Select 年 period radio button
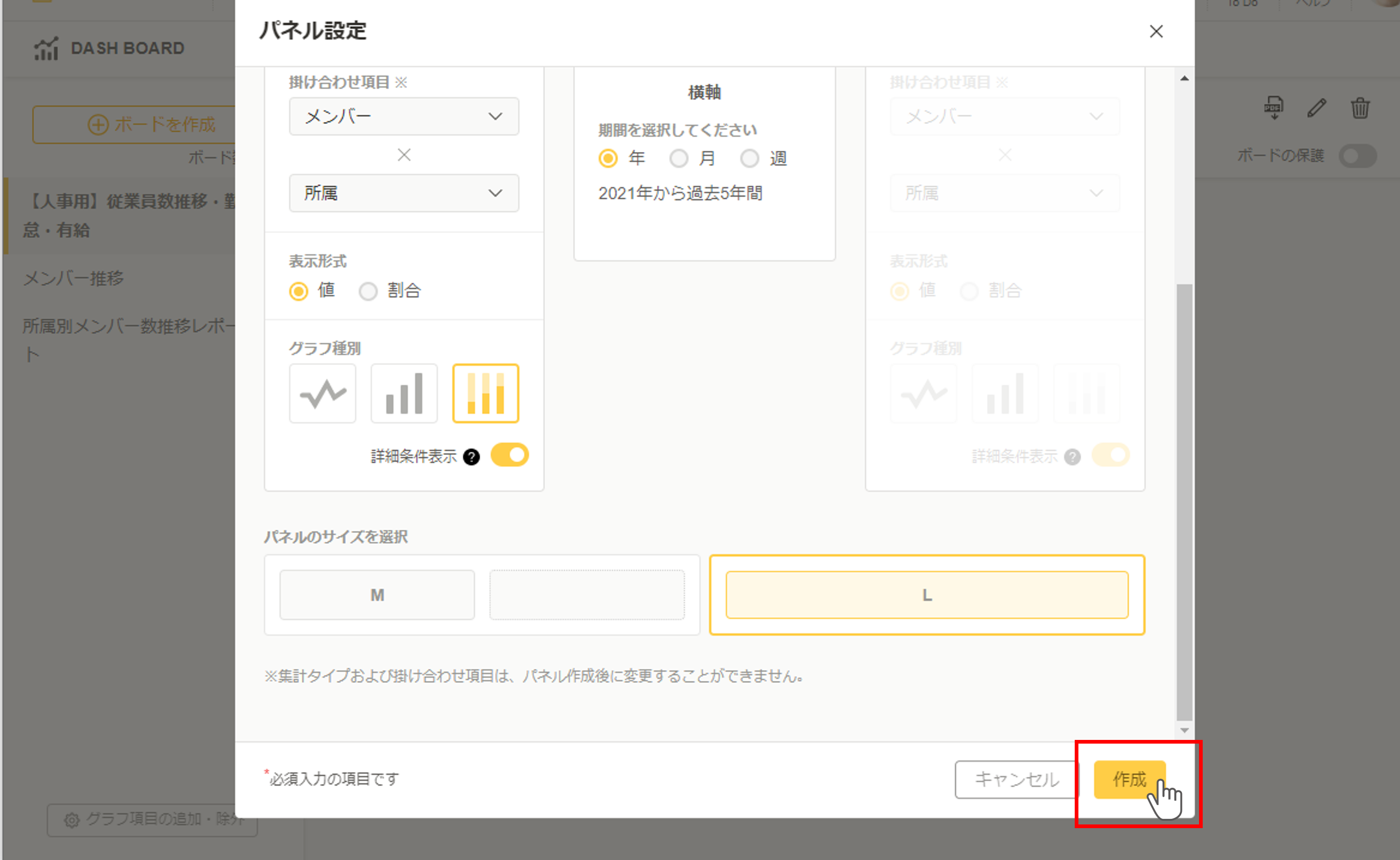Screen dimensions: 1400x860 click(608, 158)
